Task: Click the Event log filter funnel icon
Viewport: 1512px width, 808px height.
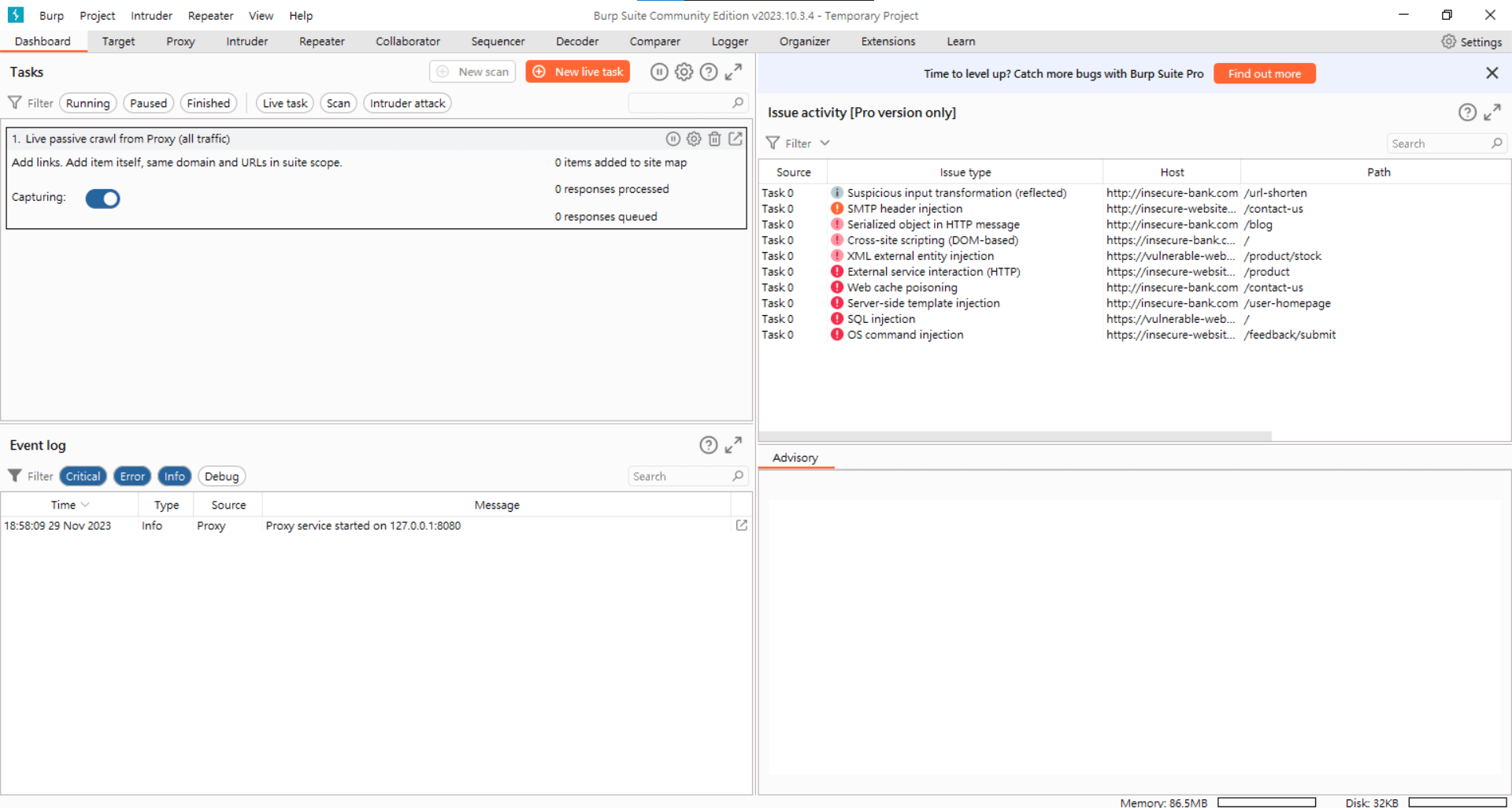Action: [x=15, y=476]
